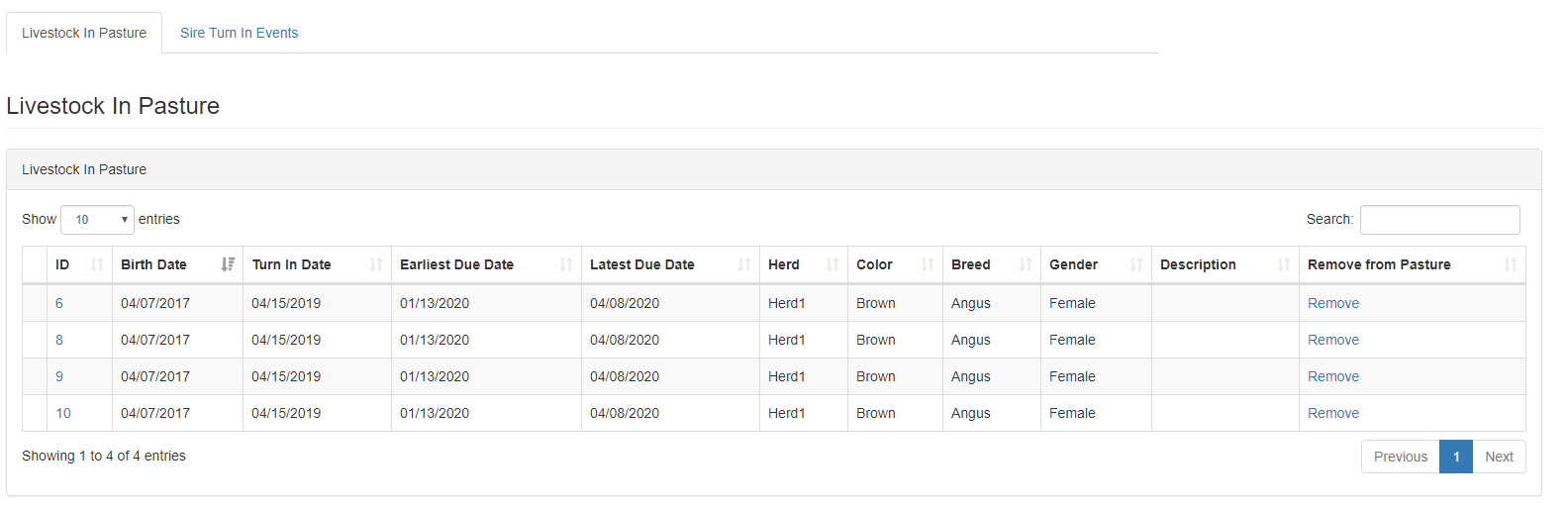Open livestock ID 10 link

(63, 413)
